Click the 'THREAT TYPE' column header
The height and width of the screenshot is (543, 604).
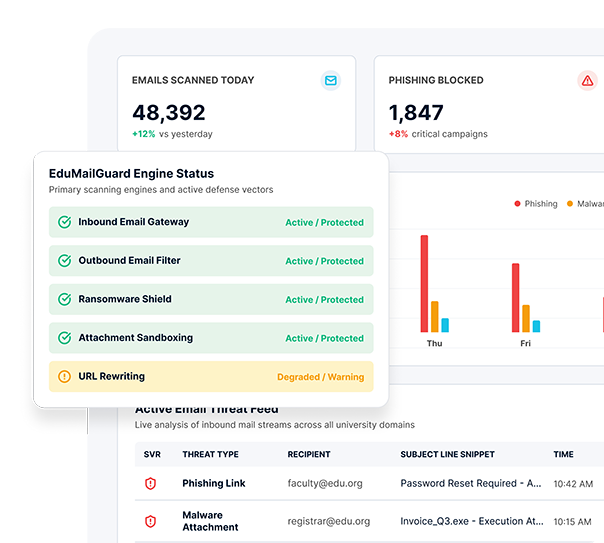click(x=210, y=454)
